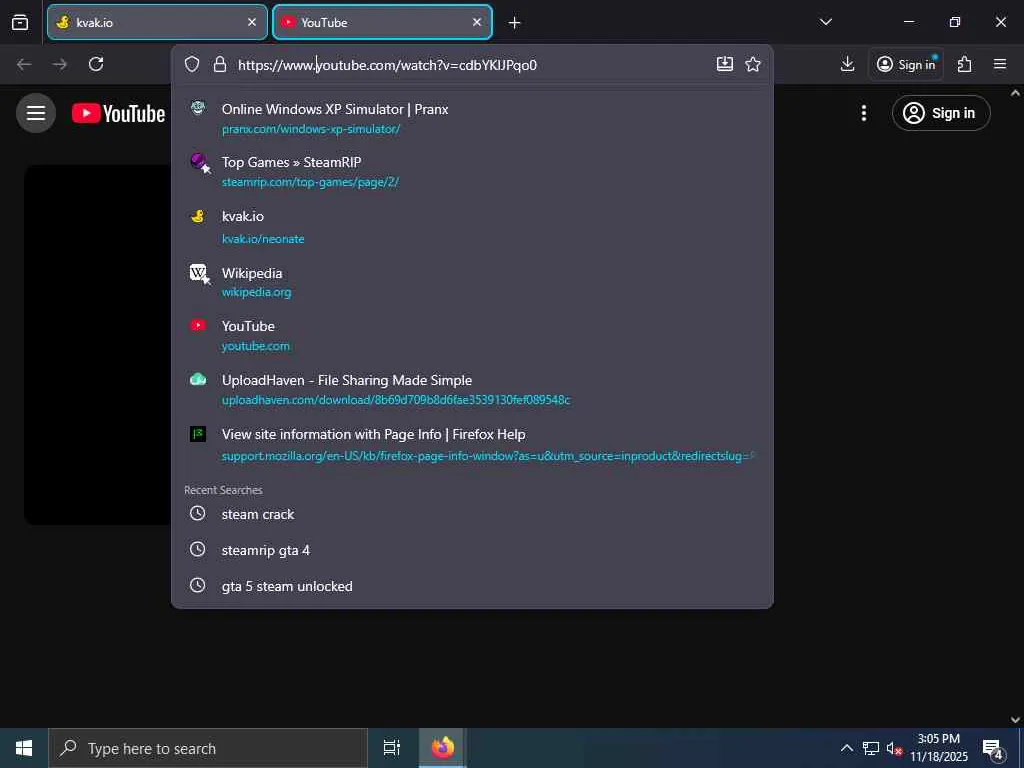The height and width of the screenshot is (768, 1024).
Task: Open the support.mozilla.org URL
Action: (488, 456)
